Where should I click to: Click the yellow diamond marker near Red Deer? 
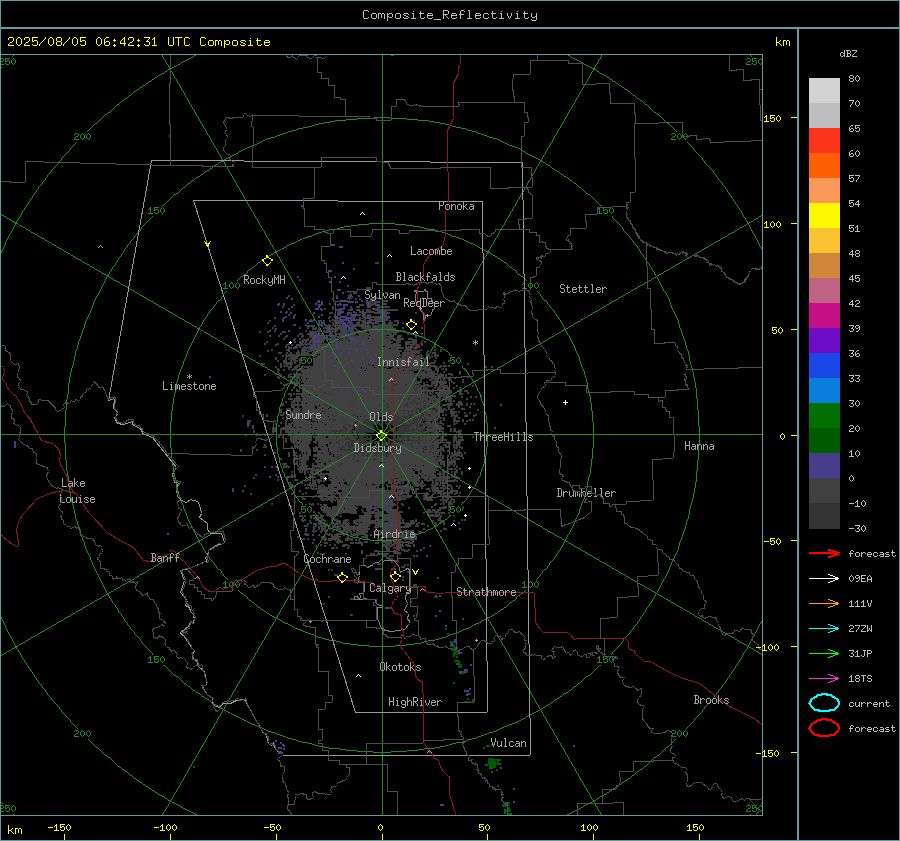[411, 325]
